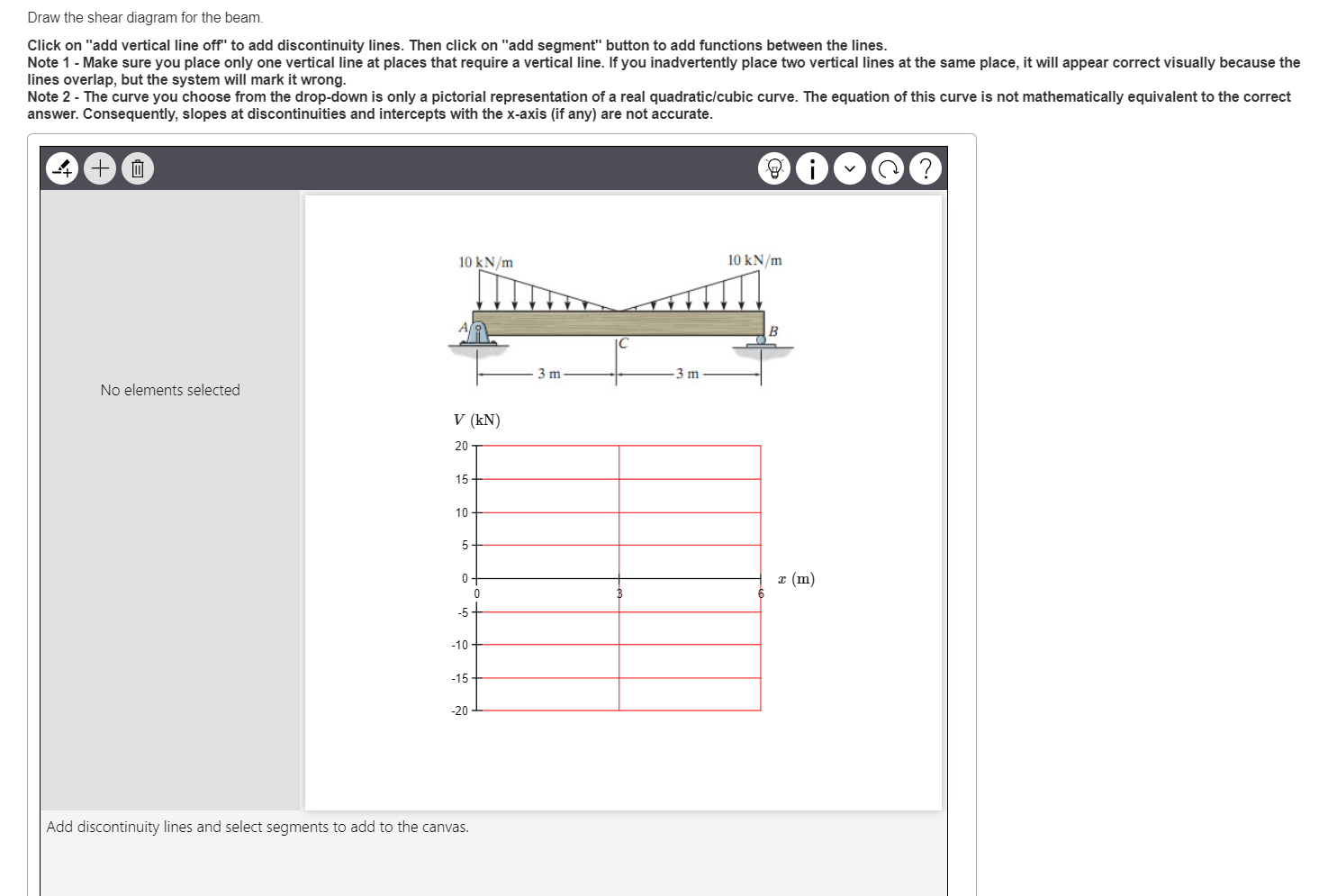
Task: Select the V (kN) axis label
Action: pos(477,419)
